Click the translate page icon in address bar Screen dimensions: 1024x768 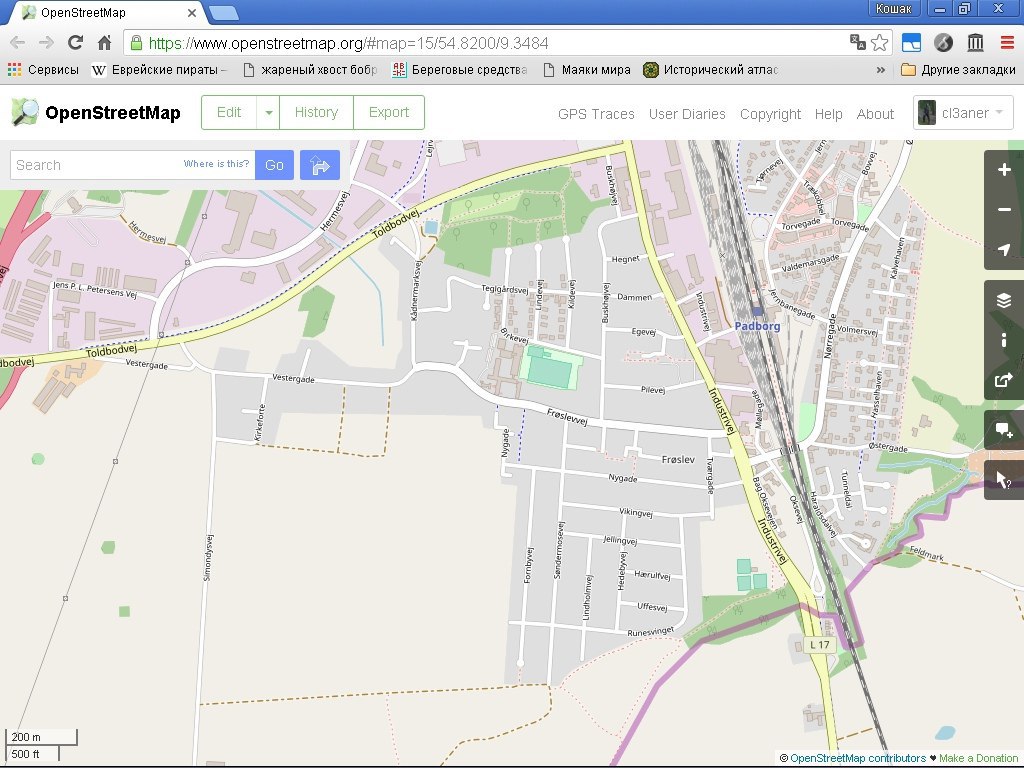coord(857,43)
